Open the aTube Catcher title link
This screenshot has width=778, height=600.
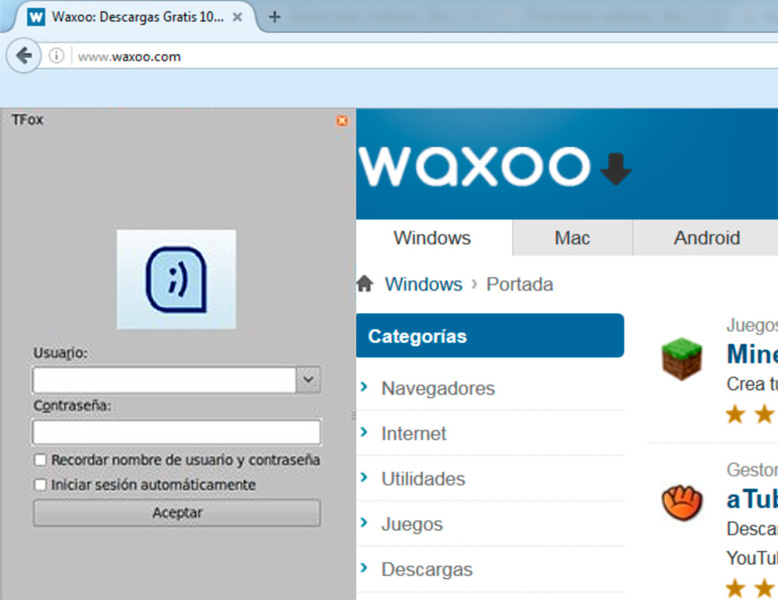point(752,499)
